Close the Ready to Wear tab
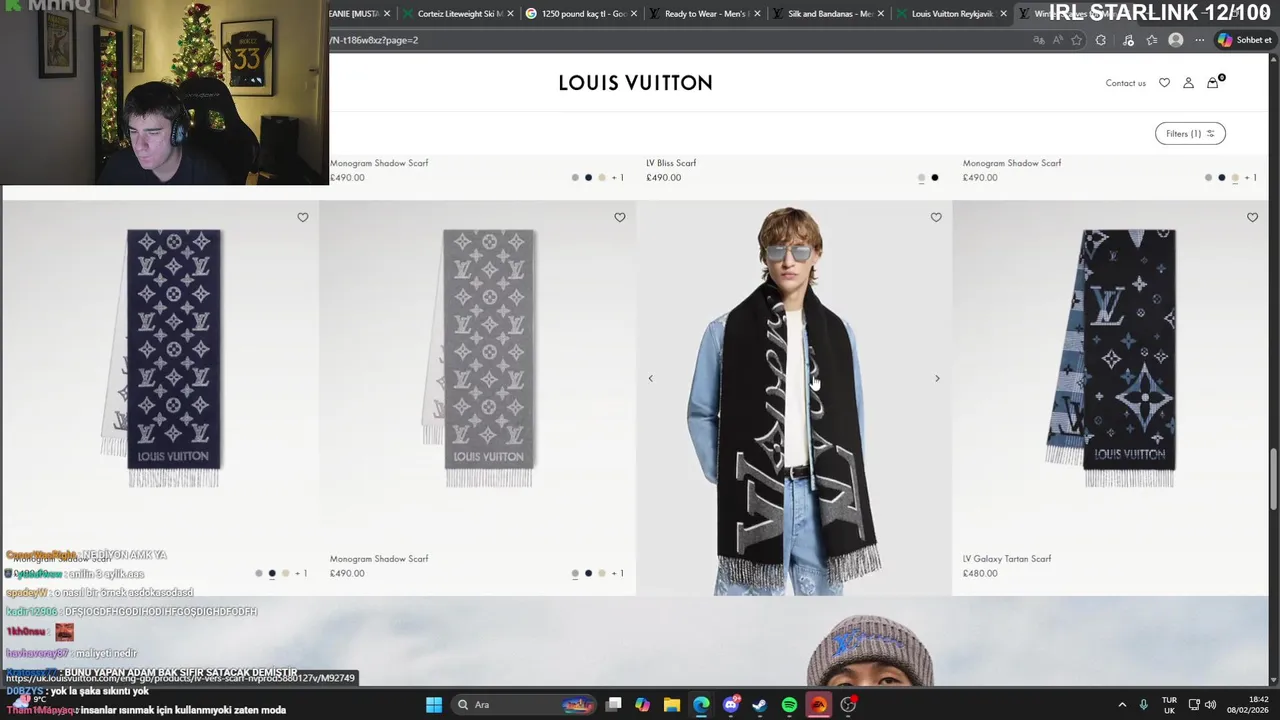The height and width of the screenshot is (720, 1280). point(757,14)
